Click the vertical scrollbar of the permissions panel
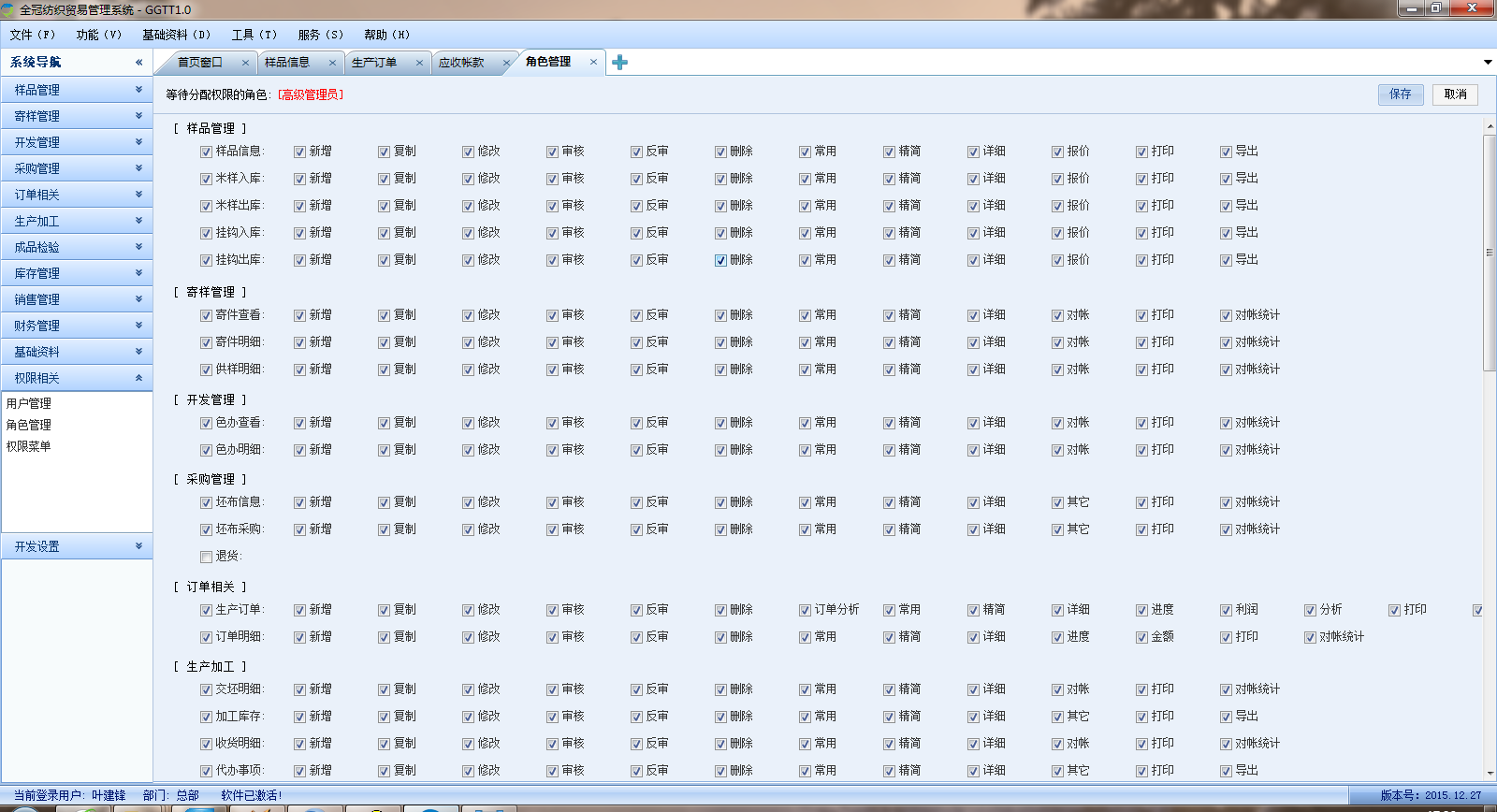Viewport: 1497px width, 812px height. (1489, 253)
